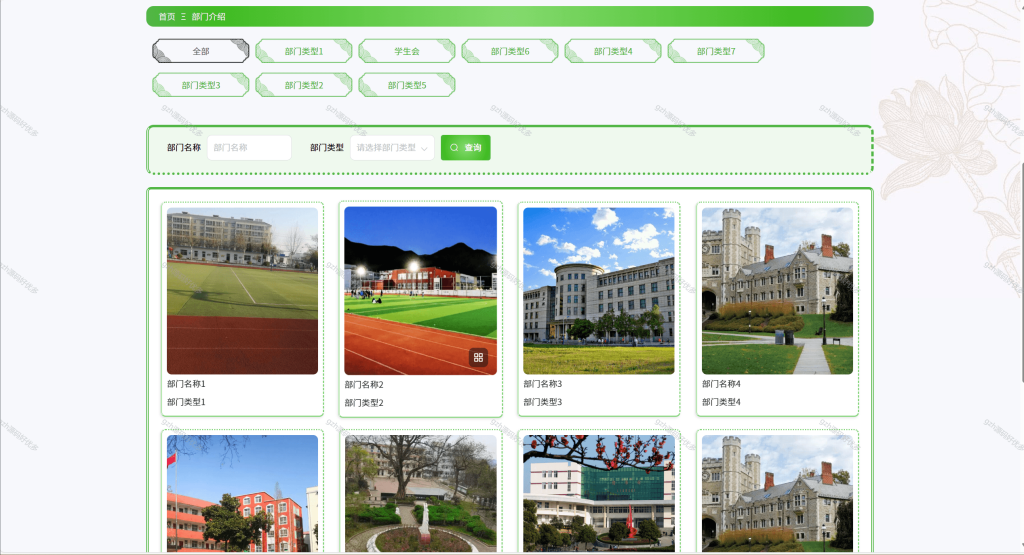Open the 部门名称1 sports field image
The image size is (1024, 555).
(x=242, y=291)
